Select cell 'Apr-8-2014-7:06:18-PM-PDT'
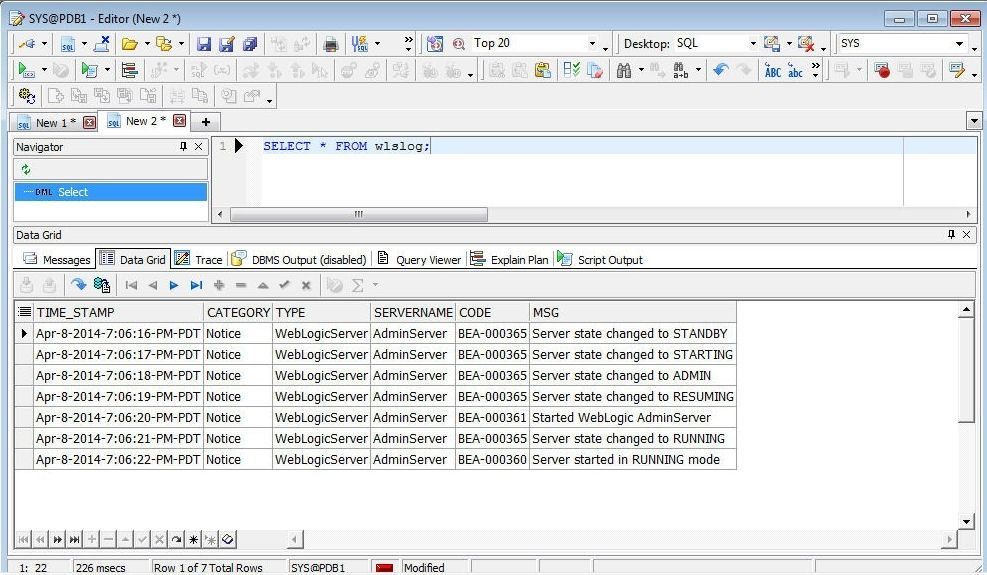This screenshot has width=987, height=575. tap(118, 375)
